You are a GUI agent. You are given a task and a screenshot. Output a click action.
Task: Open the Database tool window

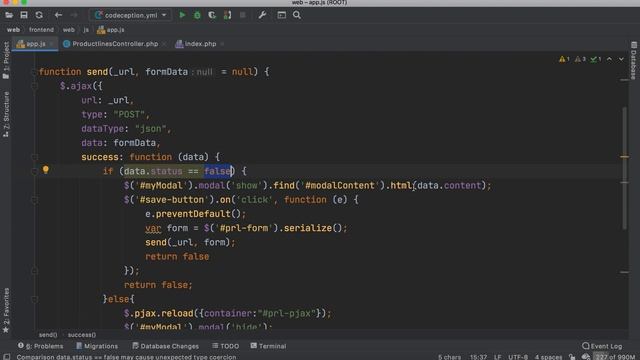click(x=633, y=60)
